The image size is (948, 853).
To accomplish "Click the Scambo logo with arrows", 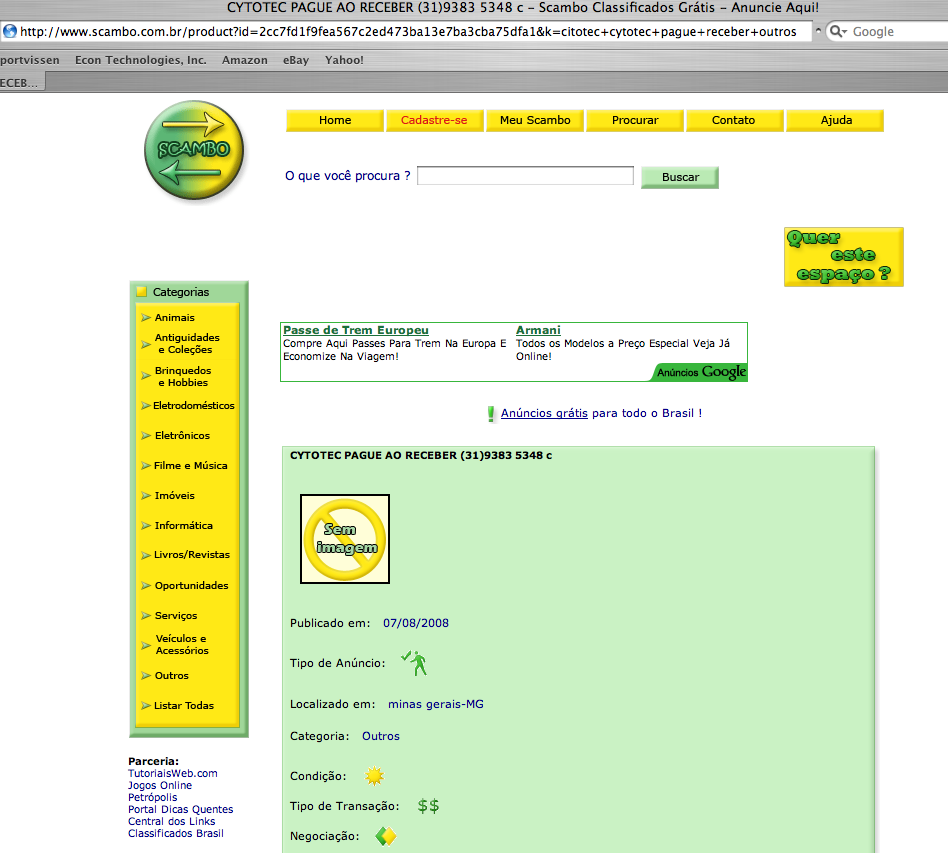I will click(x=194, y=152).
